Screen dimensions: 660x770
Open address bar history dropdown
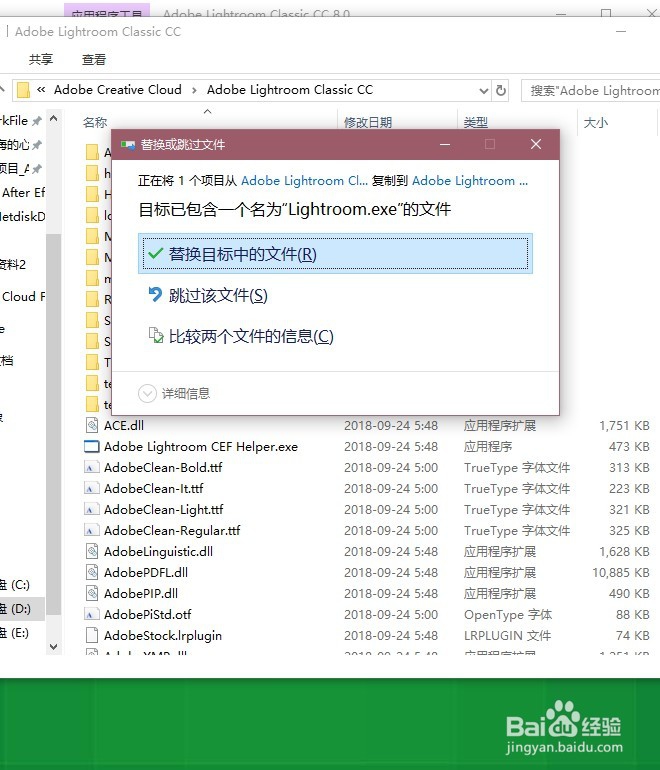point(484,90)
